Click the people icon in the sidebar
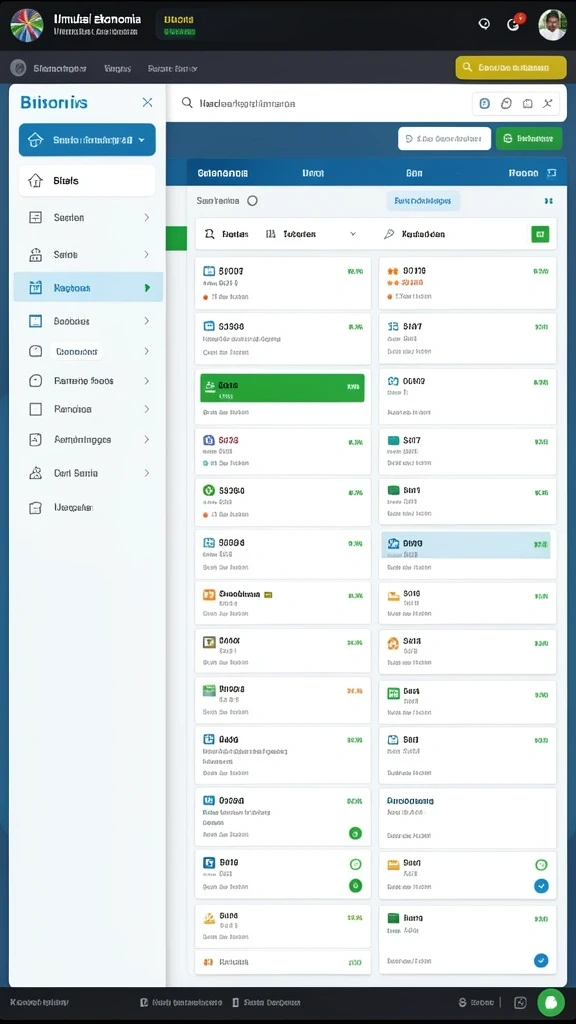 coord(36,473)
